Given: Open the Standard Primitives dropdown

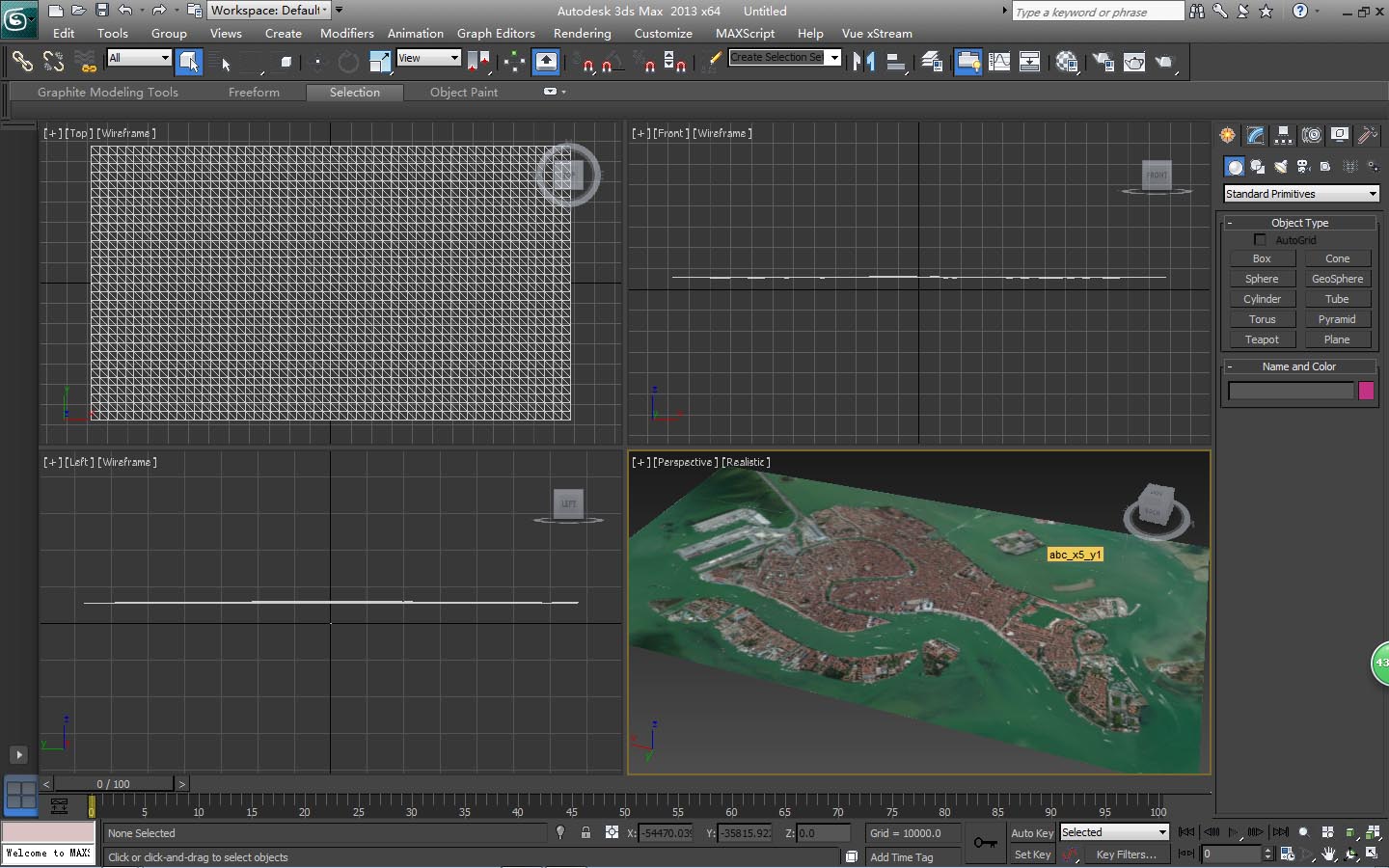Looking at the screenshot, I should tap(1300, 194).
